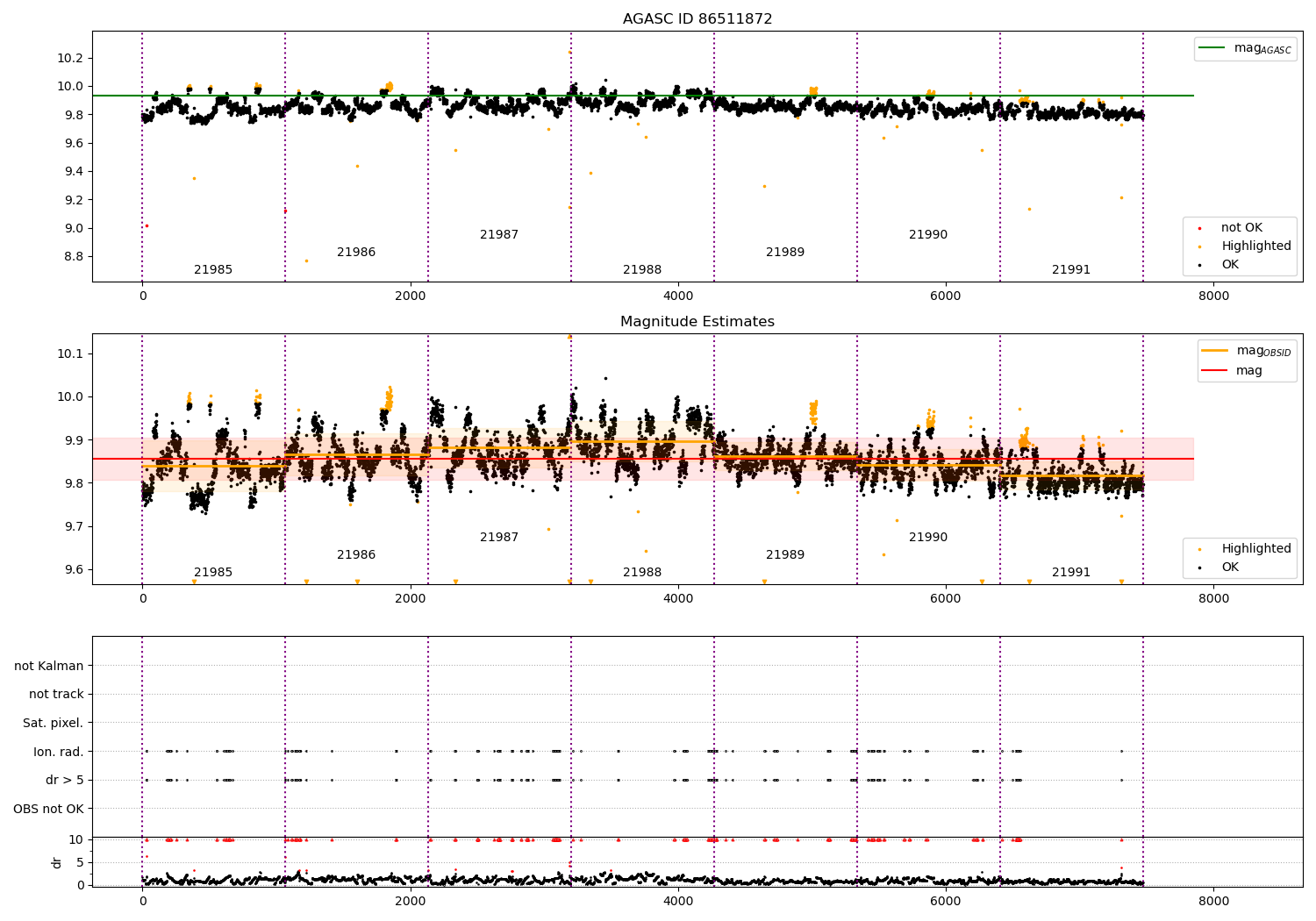
Task: Click the title 'AGASC ID 86511872'
Action: pyautogui.click(x=697, y=19)
